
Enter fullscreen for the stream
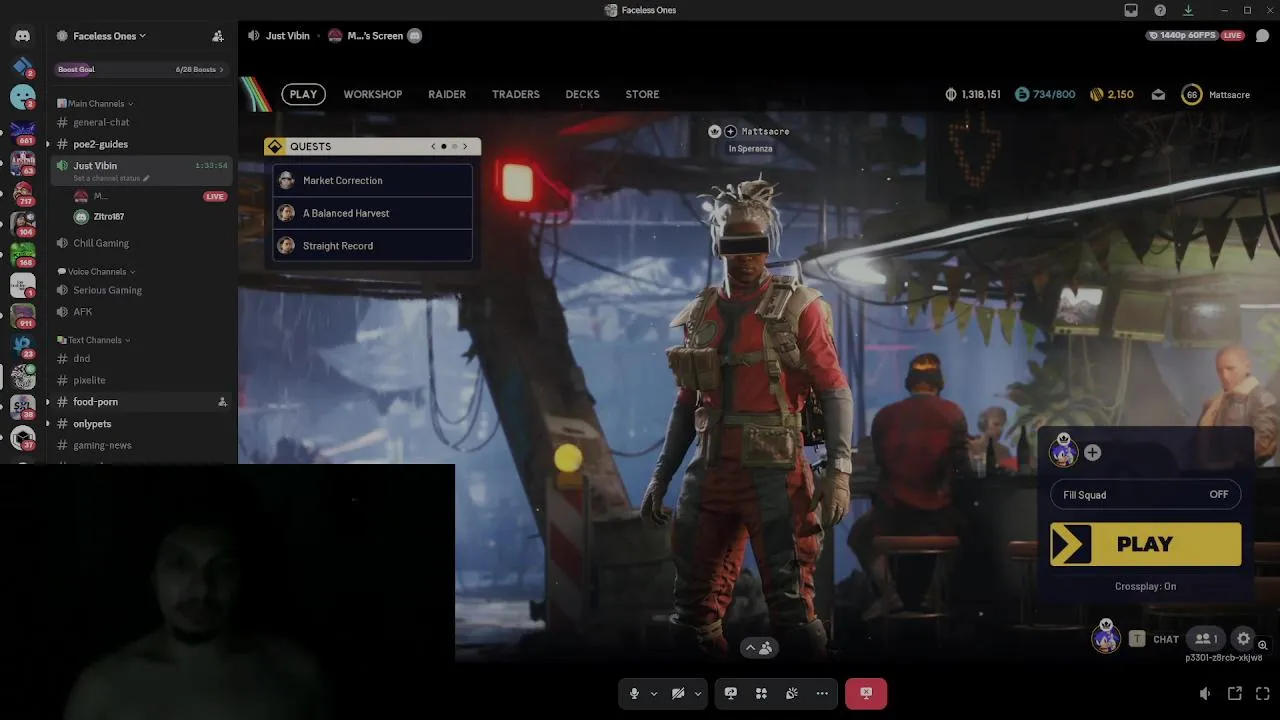click(1263, 693)
